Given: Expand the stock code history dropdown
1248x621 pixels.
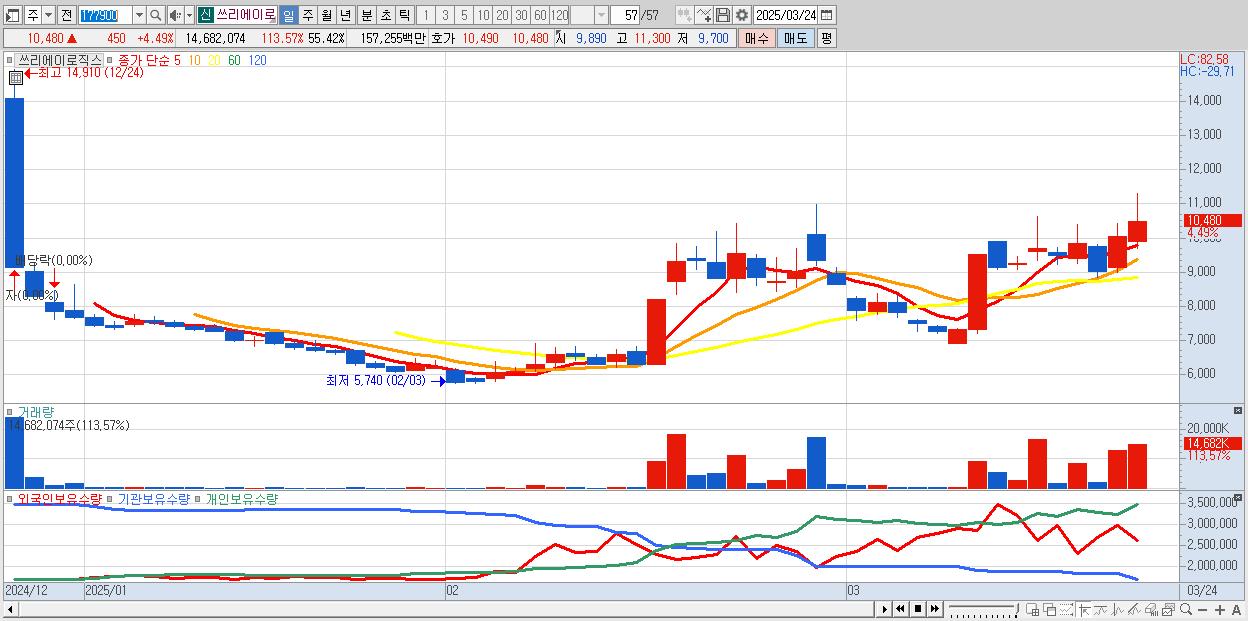Looking at the screenshot, I should click(x=140, y=15).
